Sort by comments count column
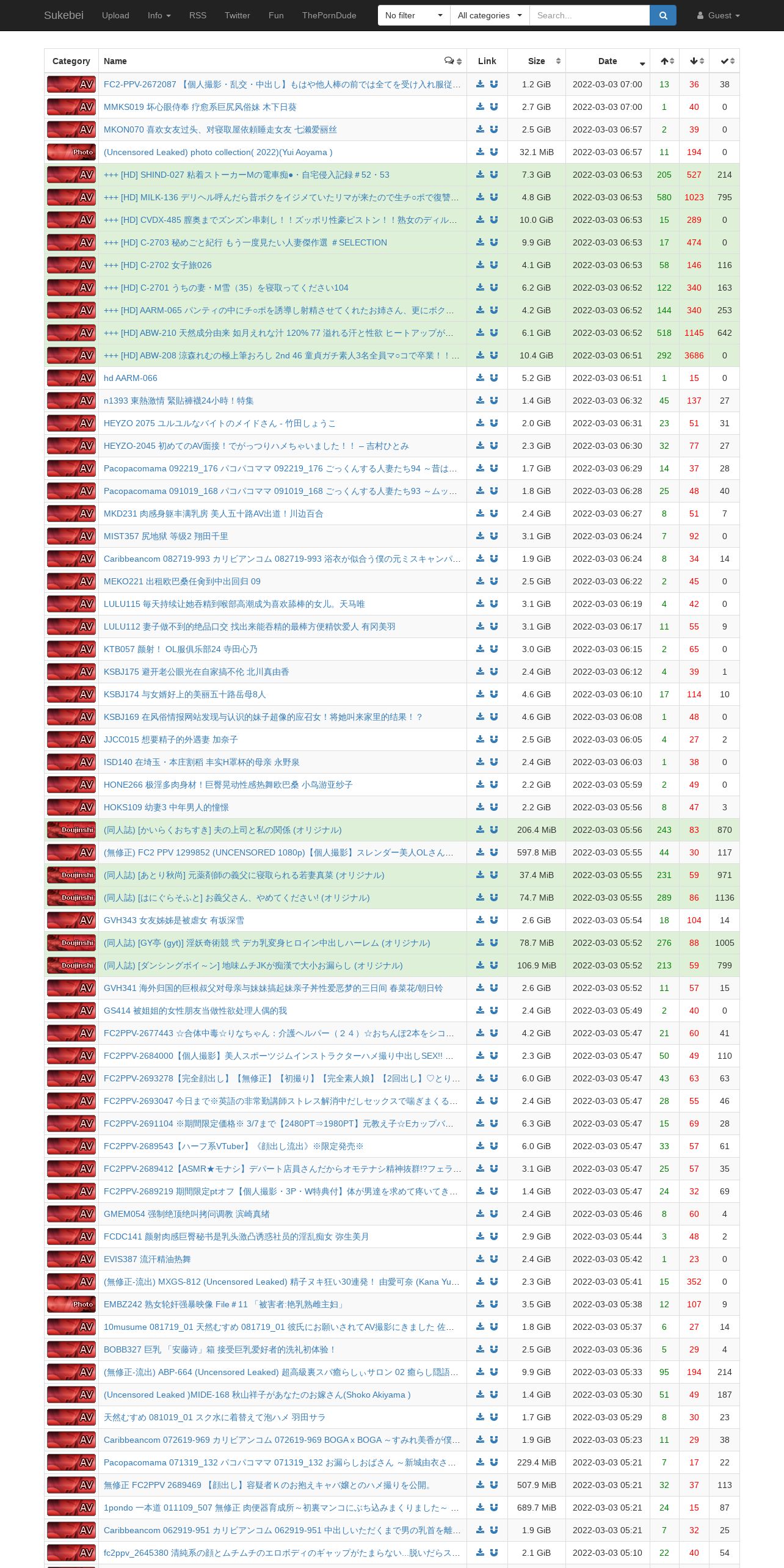Viewport: 784px width, 1568px height. (x=453, y=61)
